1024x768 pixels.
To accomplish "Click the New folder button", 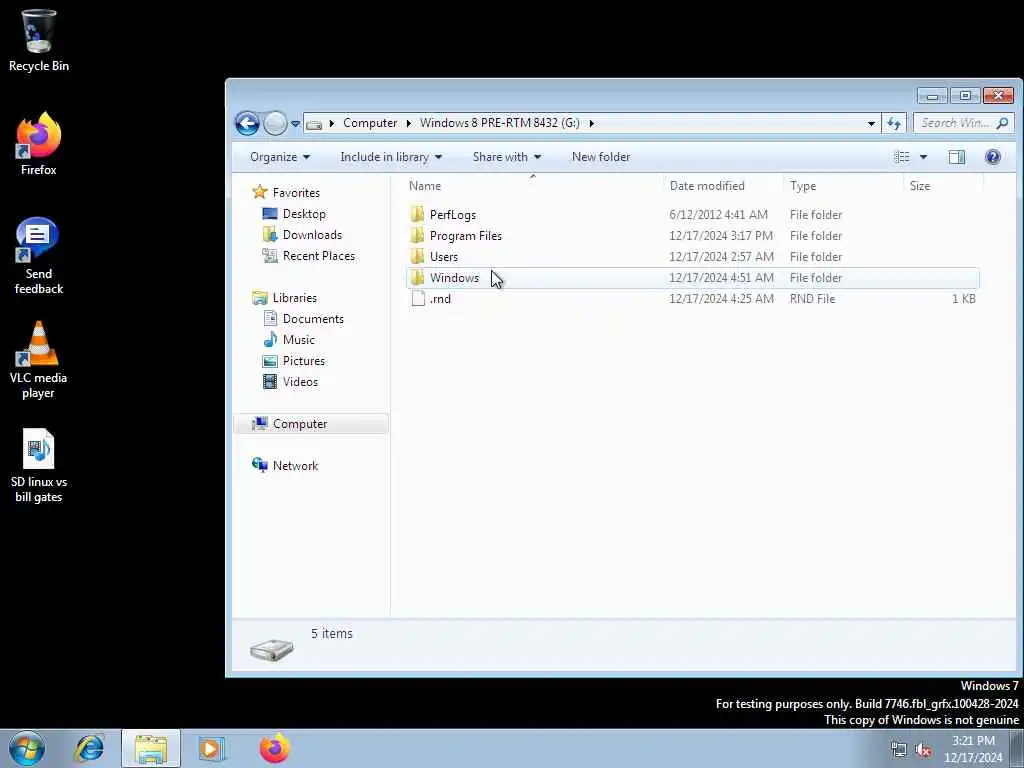I will coord(601,157).
